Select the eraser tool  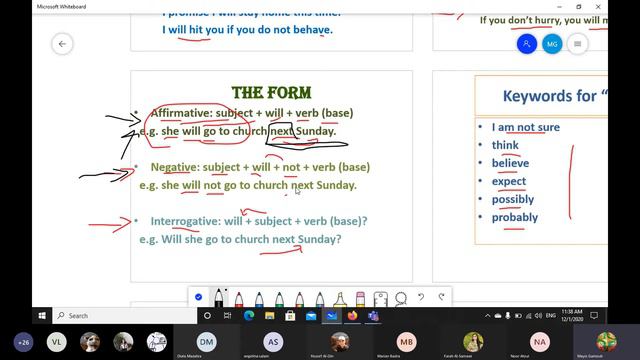(x=360, y=299)
